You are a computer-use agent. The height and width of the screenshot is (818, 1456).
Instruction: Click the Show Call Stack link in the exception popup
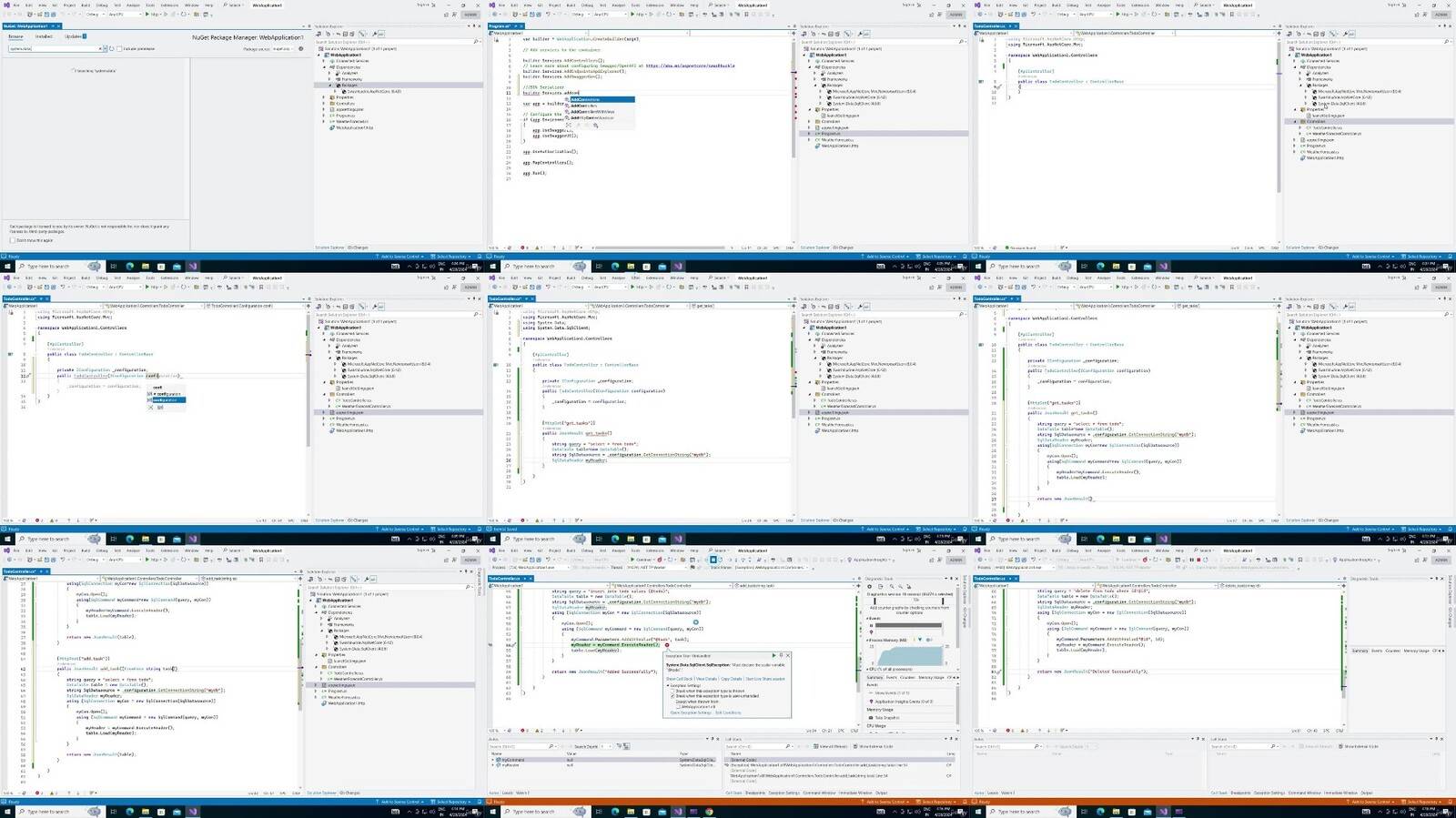(679, 679)
